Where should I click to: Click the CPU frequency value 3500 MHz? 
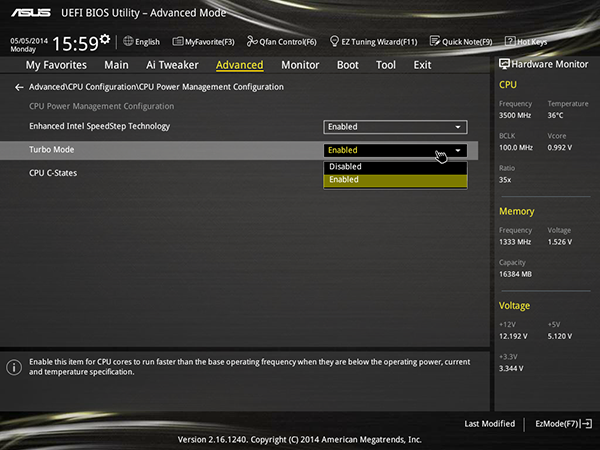pos(515,116)
